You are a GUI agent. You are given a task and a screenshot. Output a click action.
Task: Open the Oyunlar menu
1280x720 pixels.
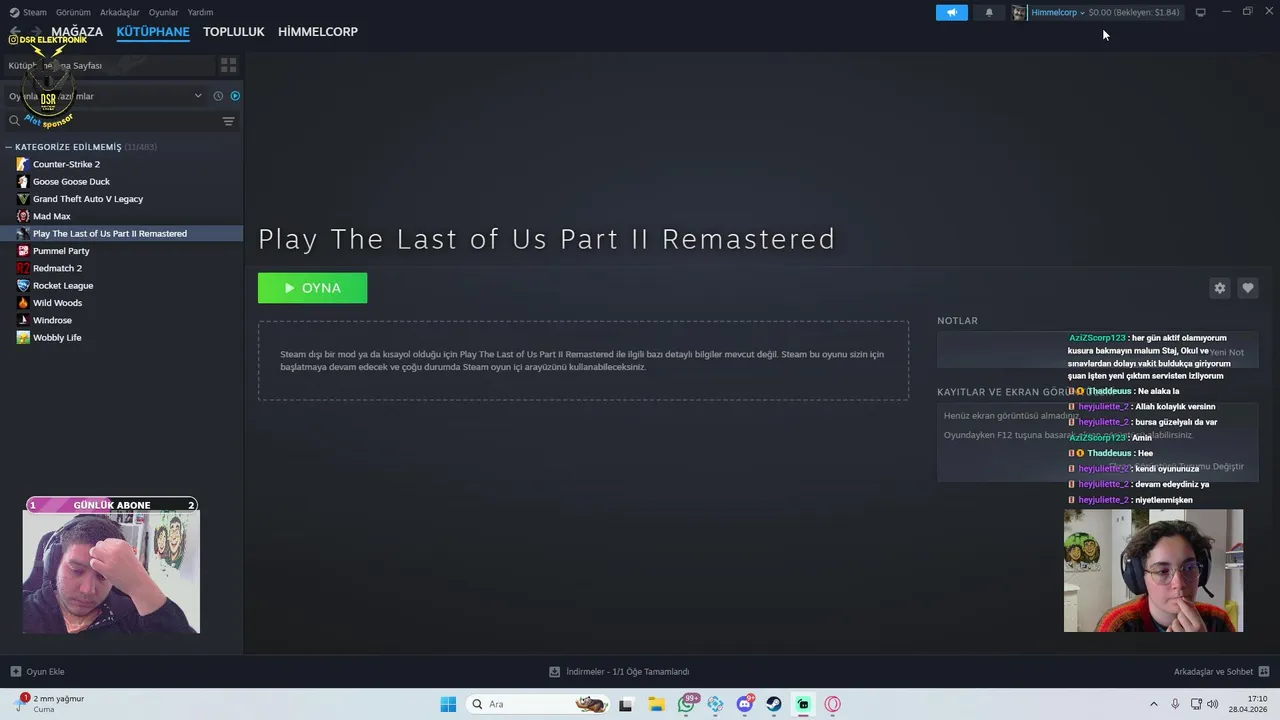(x=164, y=12)
